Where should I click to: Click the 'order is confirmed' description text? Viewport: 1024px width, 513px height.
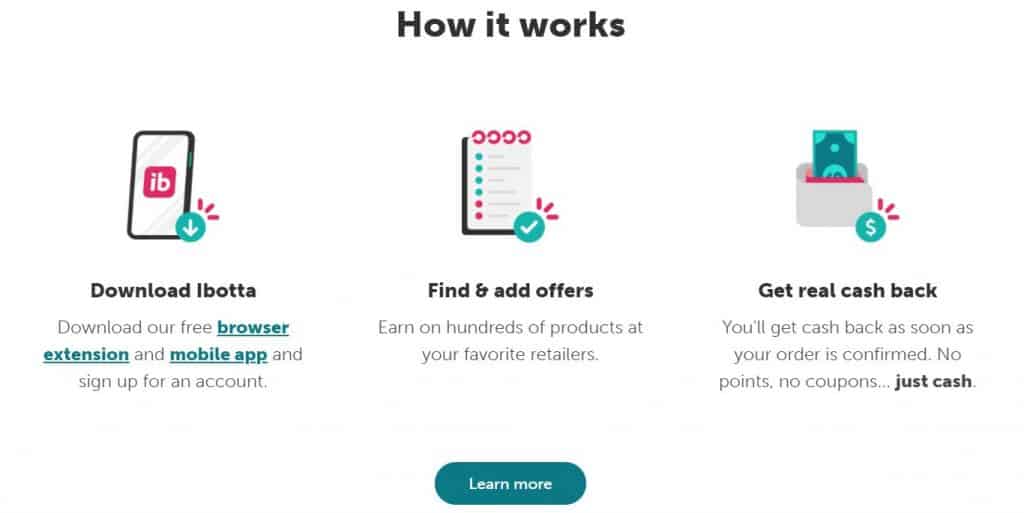tap(848, 354)
